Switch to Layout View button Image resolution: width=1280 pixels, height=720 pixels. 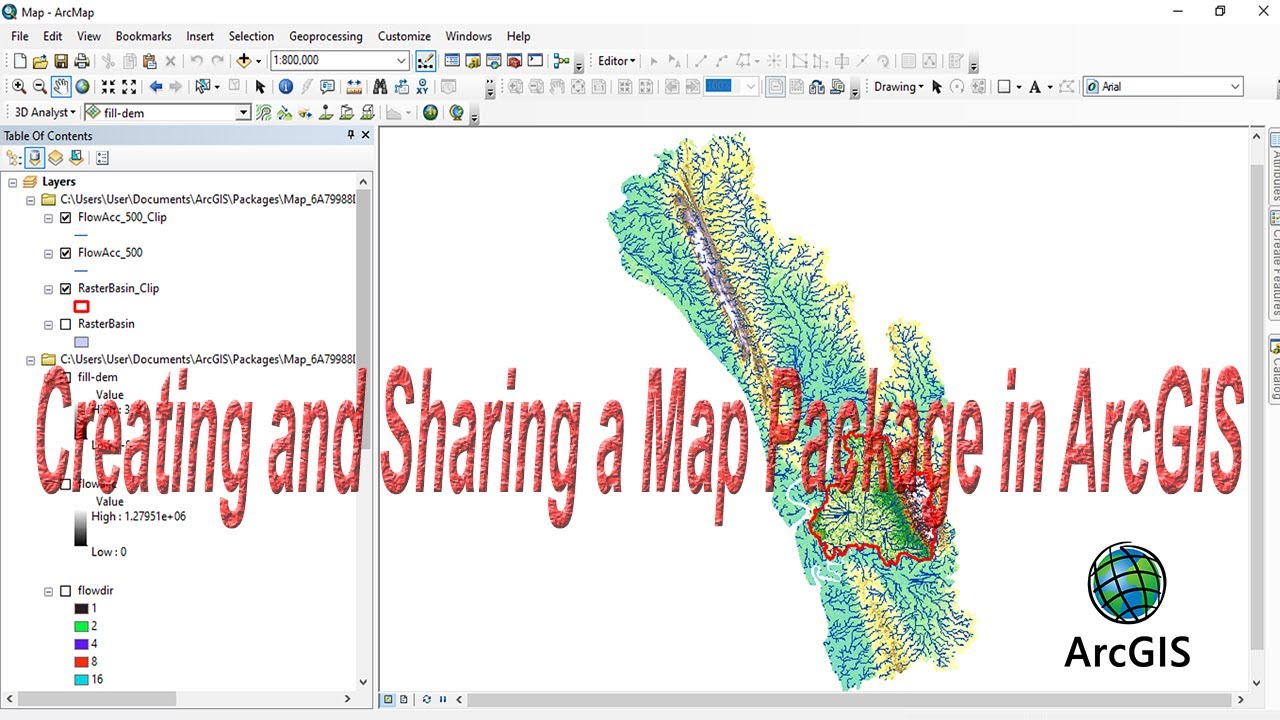tap(404, 700)
